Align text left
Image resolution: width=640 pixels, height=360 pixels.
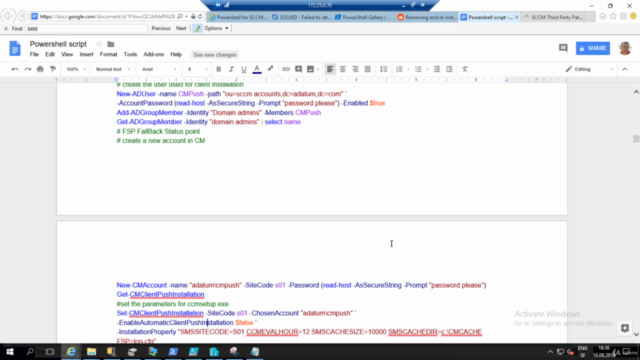330,69
